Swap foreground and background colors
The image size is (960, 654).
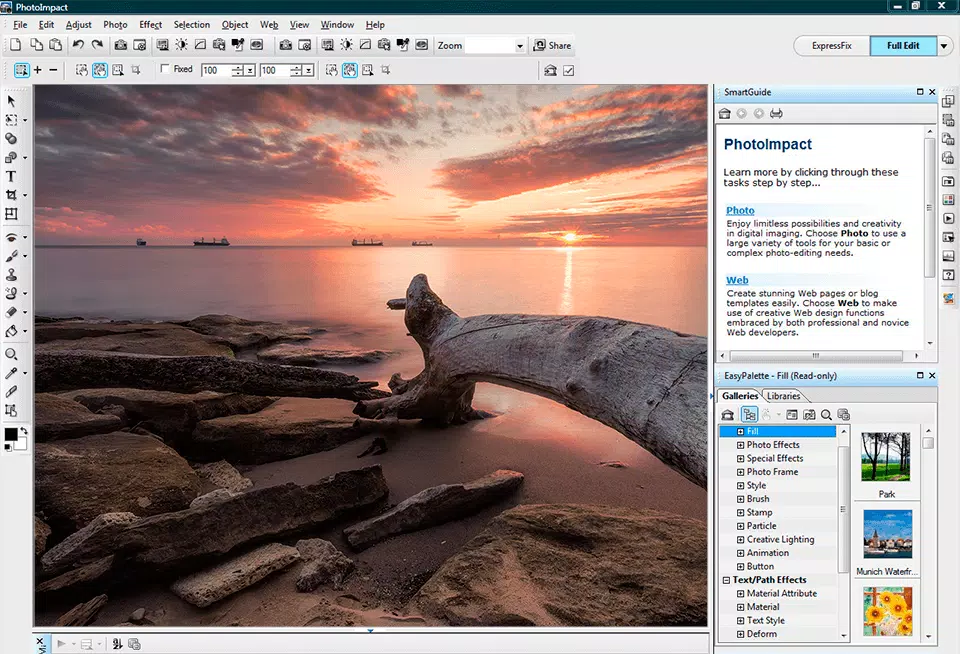pos(23,431)
